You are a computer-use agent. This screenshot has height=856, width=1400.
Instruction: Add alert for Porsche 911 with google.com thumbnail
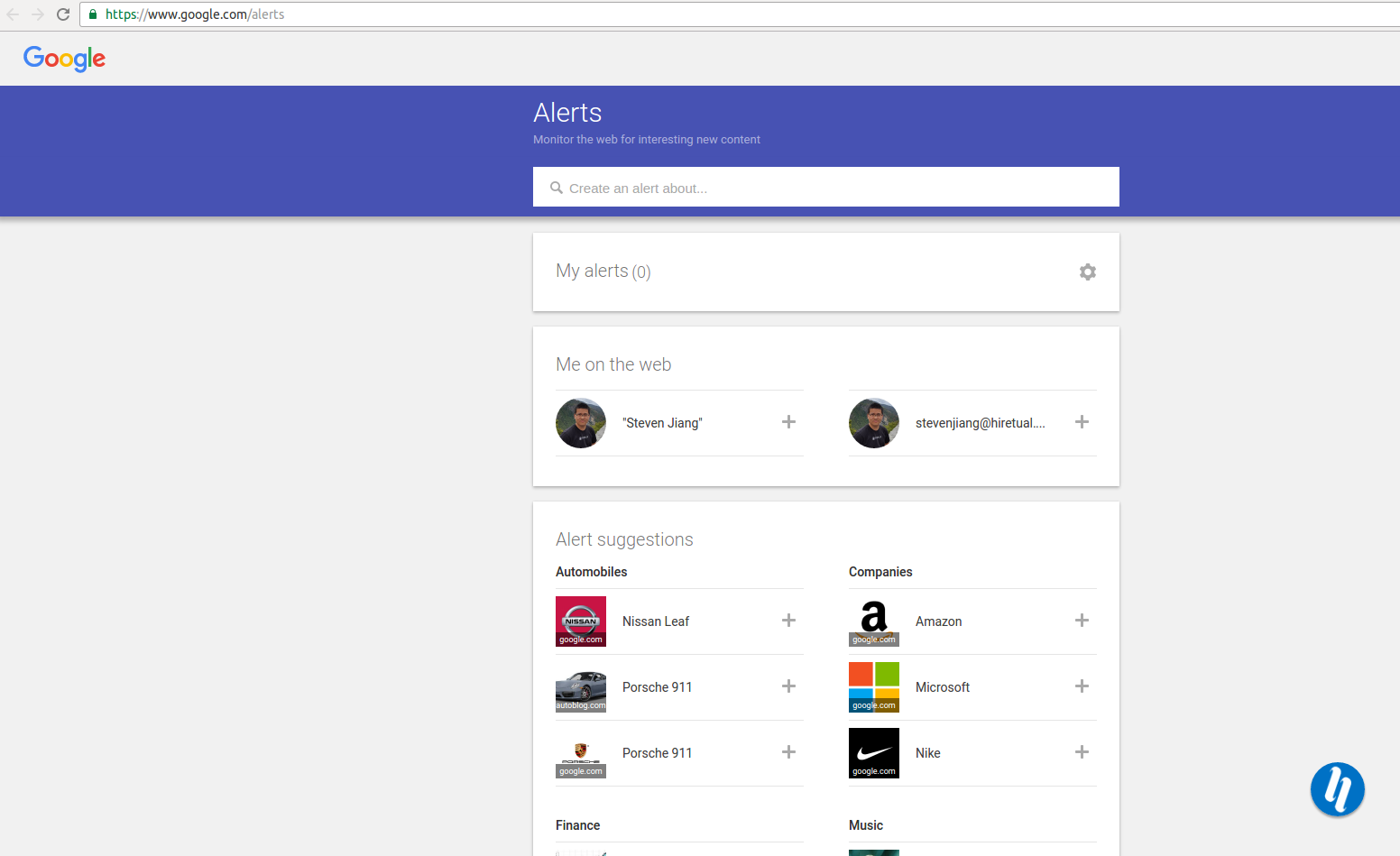788,752
